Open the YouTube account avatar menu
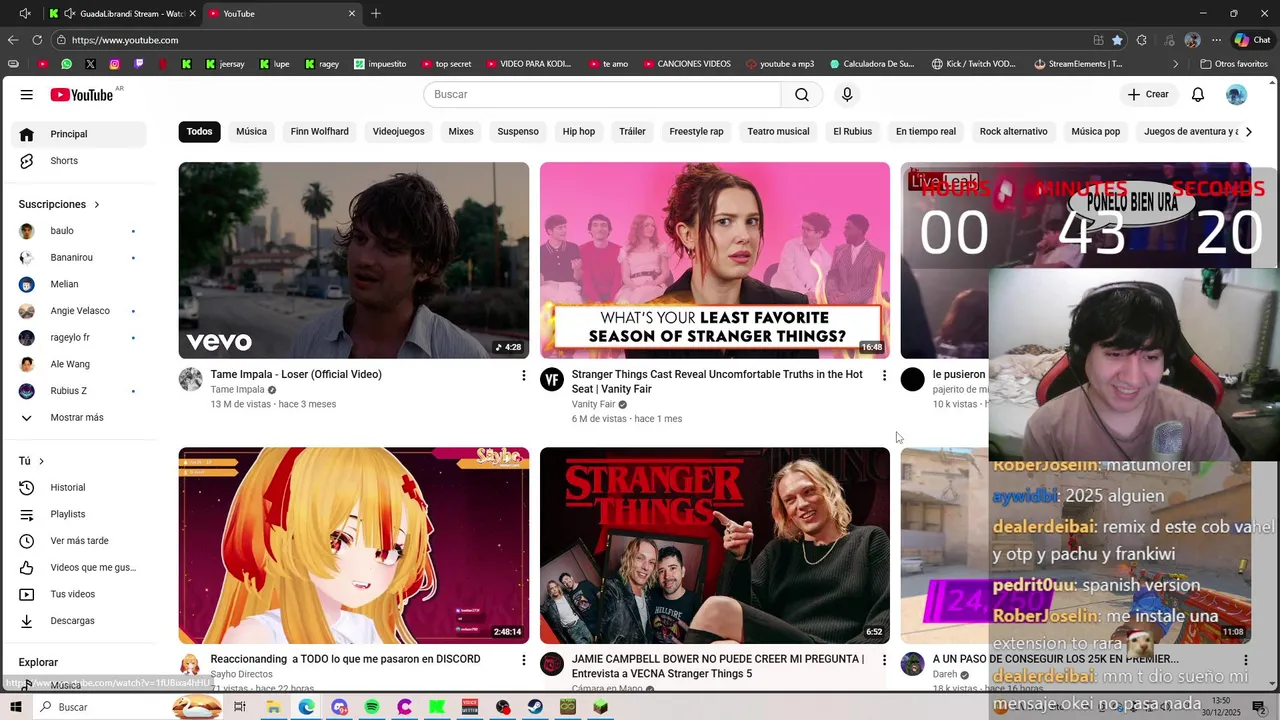Viewport: 1280px width, 720px height. [x=1237, y=94]
